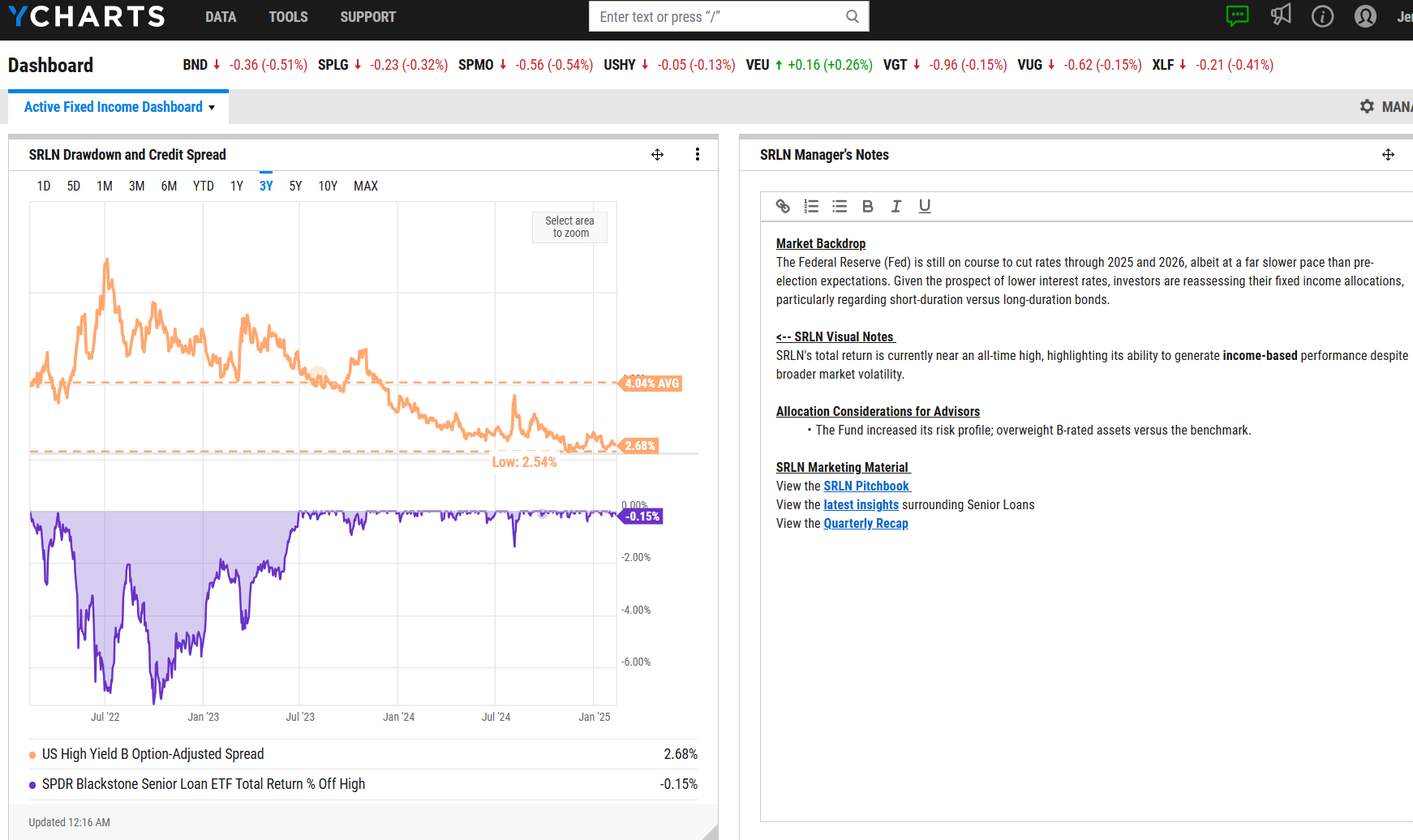Apply numbered list formatting in notes editor
1413x840 pixels.
[x=811, y=206]
